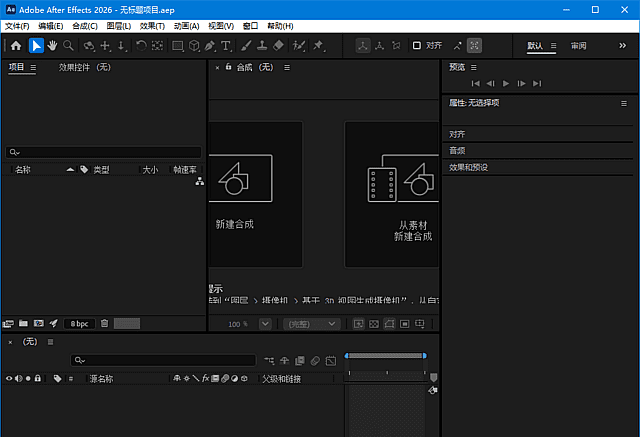Select the Pan camera tool
This screenshot has height=437, width=640.
pyautogui.click(x=105, y=46)
